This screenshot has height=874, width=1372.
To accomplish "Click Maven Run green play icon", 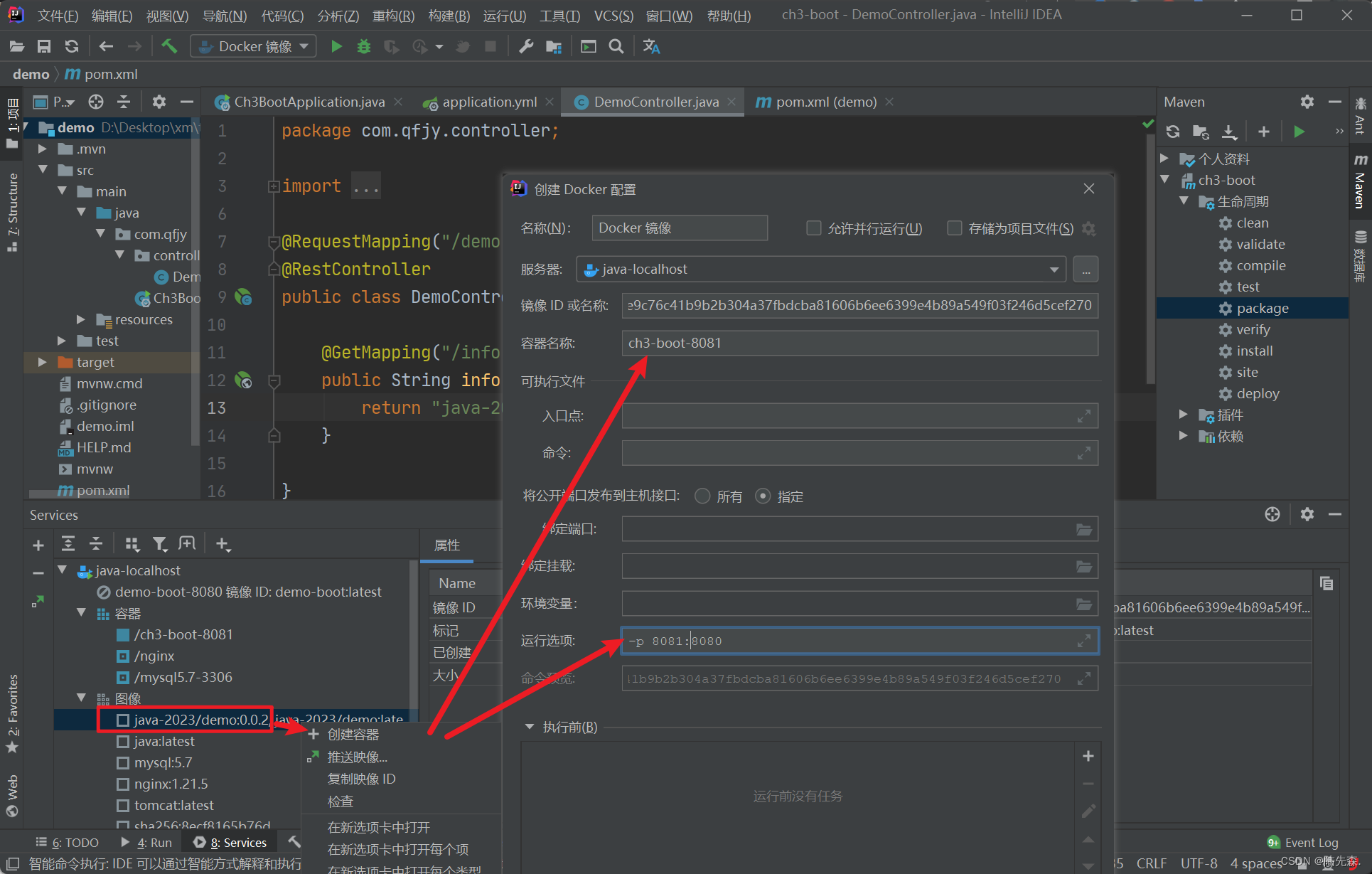I will (1299, 132).
